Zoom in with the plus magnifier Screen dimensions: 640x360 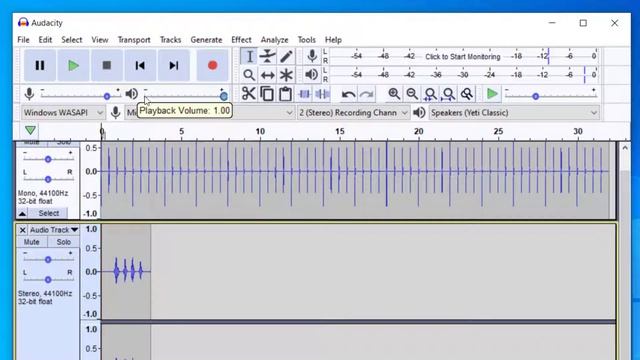point(394,94)
